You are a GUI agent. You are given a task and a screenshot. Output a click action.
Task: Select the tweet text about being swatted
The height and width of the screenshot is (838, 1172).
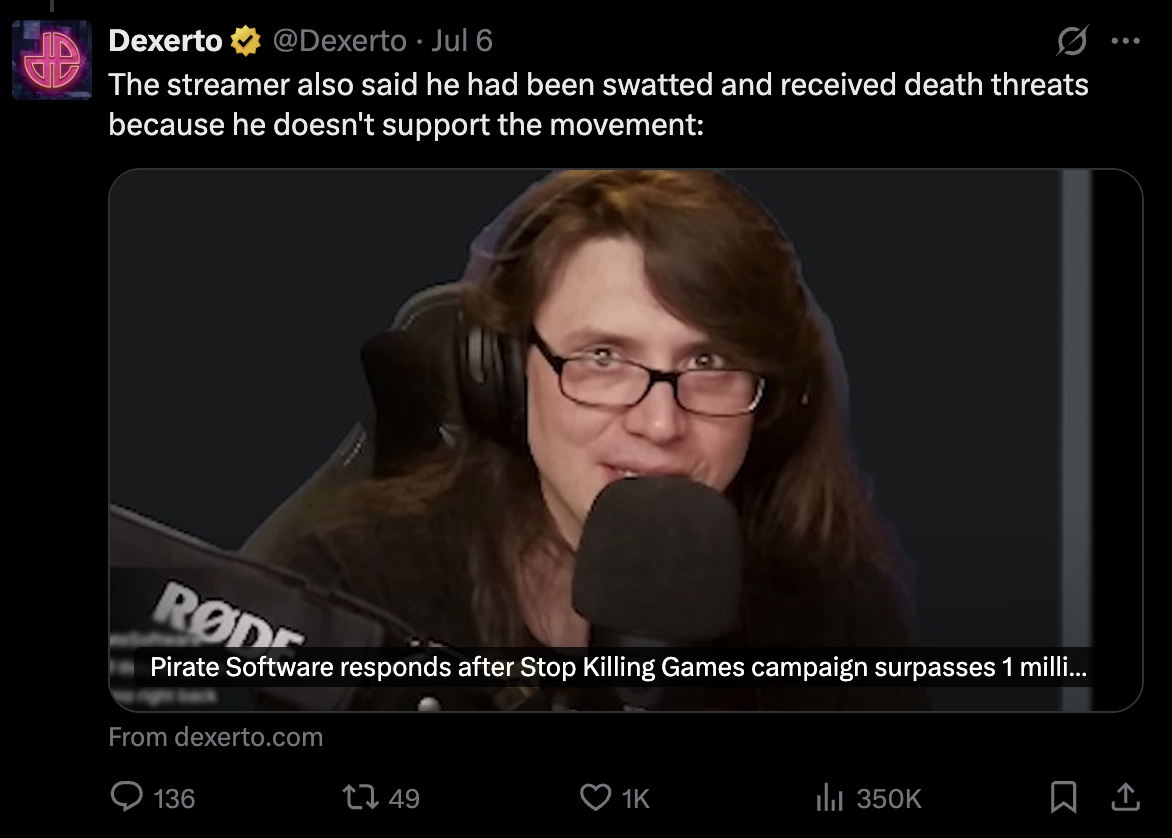(x=598, y=105)
